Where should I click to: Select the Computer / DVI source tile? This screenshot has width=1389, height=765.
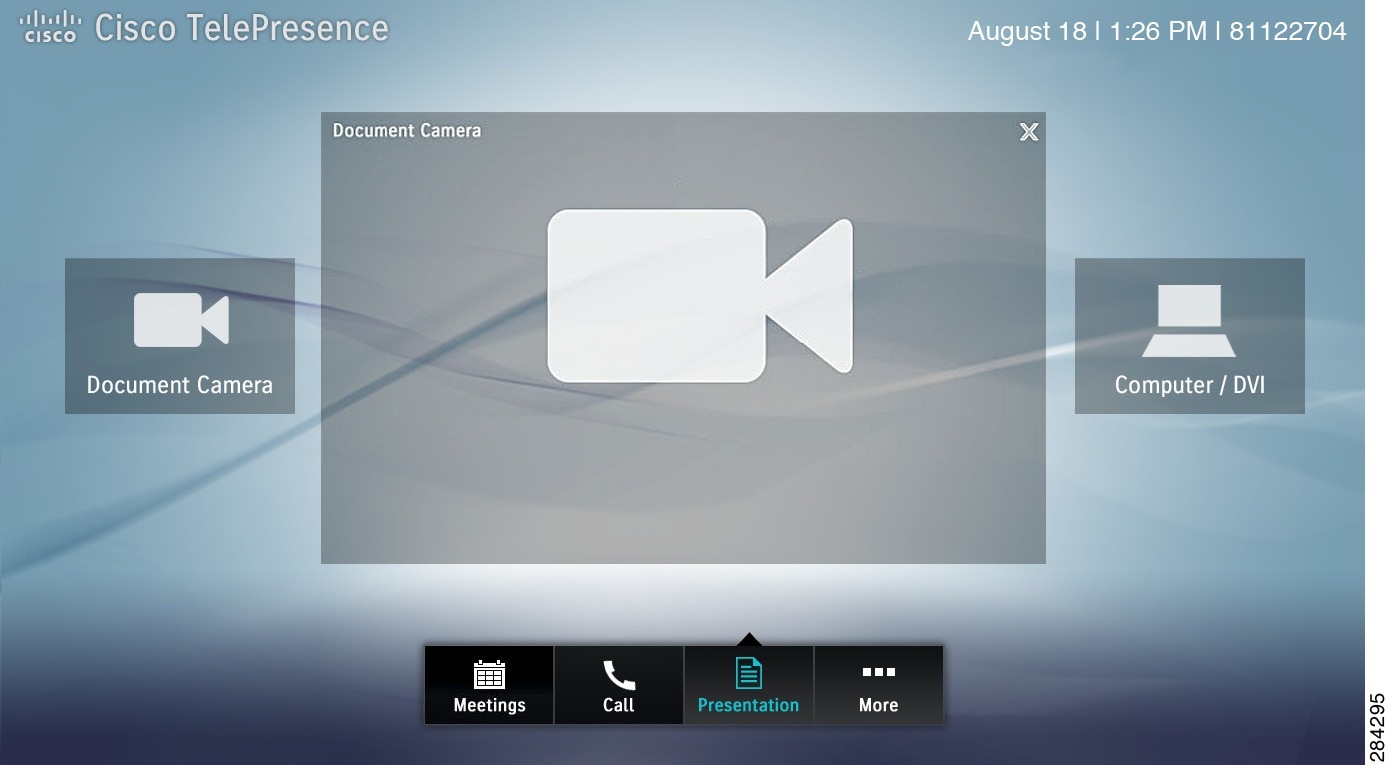[1190, 336]
